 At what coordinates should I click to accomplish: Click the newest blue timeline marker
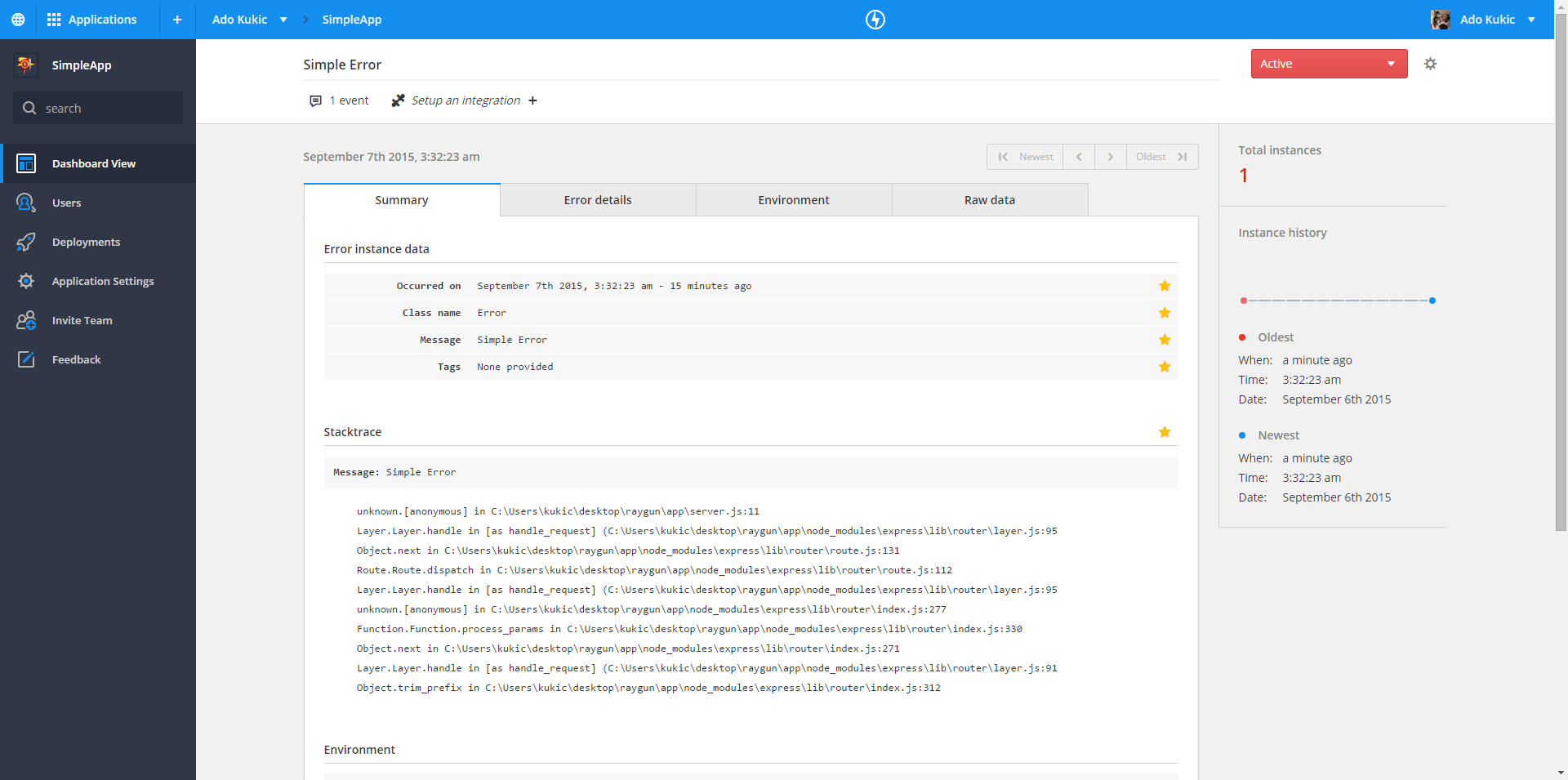click(1432, 301)
